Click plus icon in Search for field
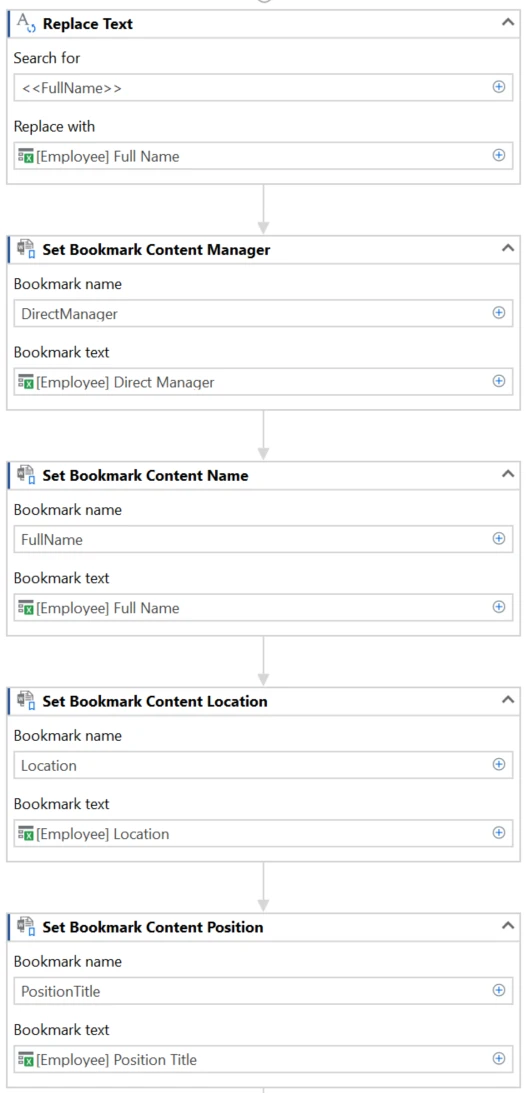Viewport: 526px width, 1093px height. [x=499, y=87]
